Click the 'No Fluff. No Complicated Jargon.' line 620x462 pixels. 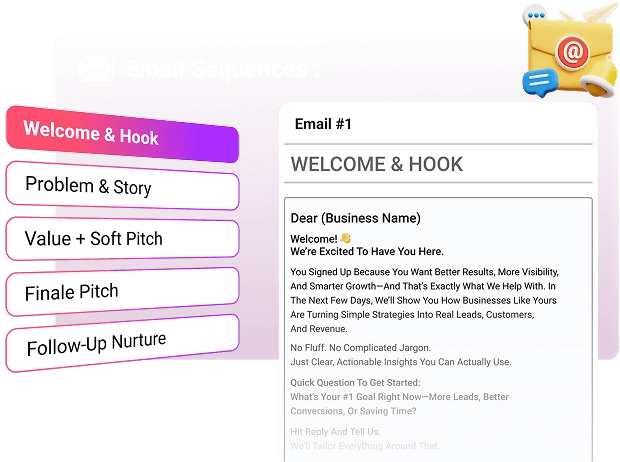pos(361,348)
